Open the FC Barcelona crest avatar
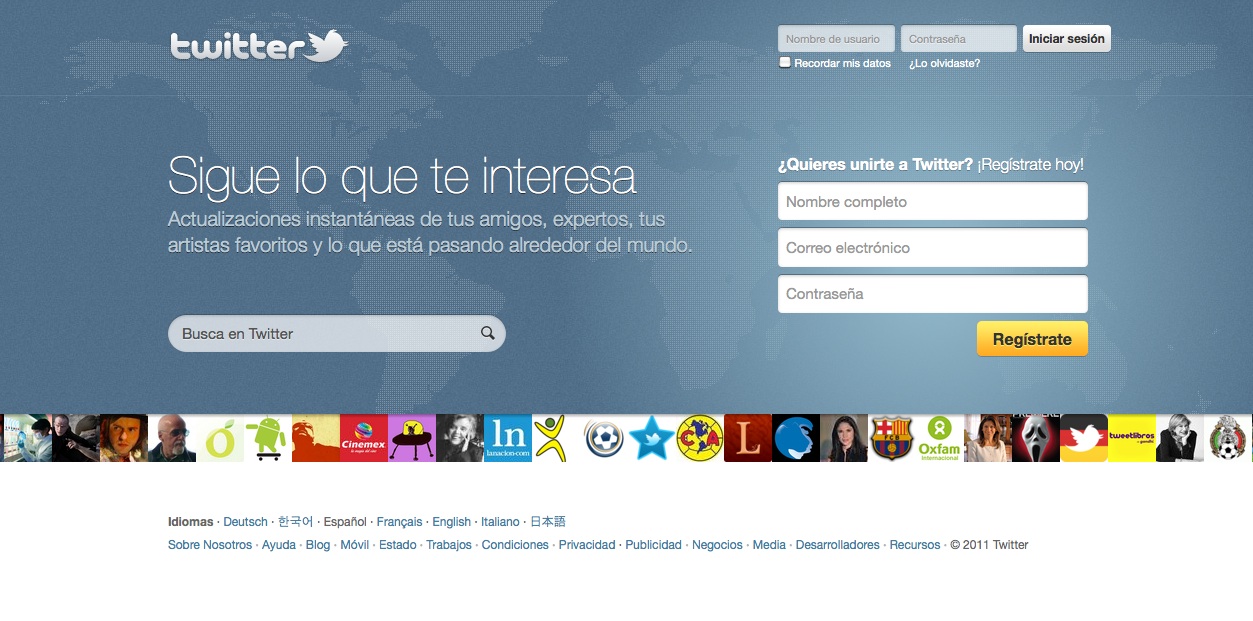 [891, 438]
